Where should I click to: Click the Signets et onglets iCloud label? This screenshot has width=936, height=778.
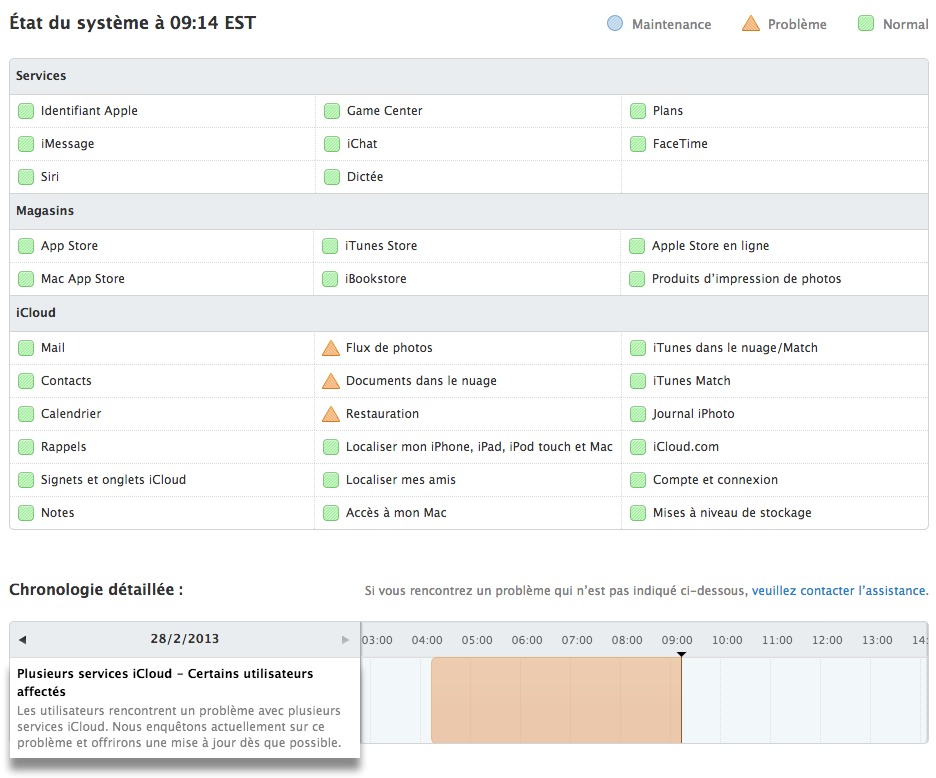113,479
